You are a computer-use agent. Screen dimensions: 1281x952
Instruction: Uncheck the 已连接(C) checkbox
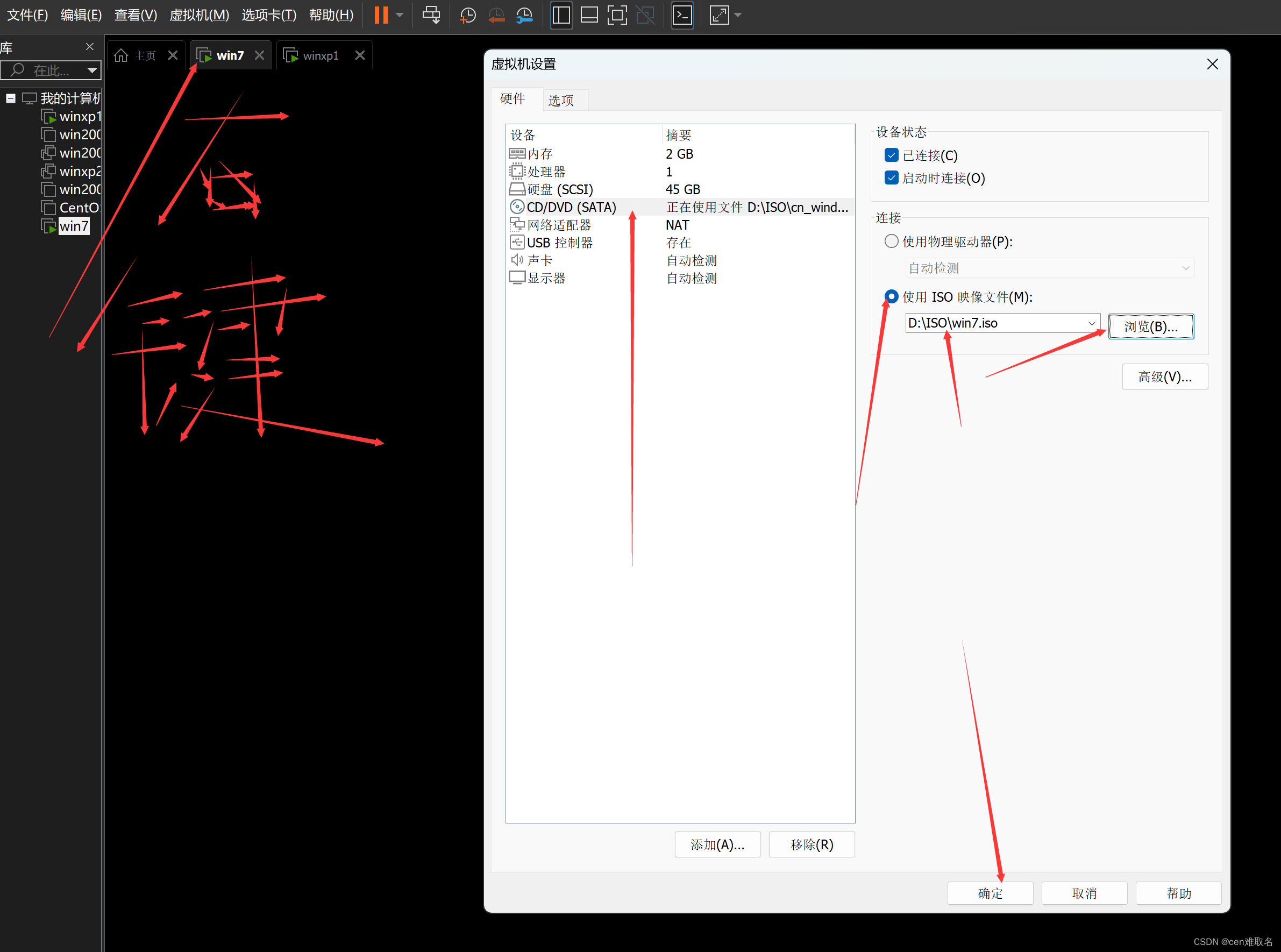point(892,155)
